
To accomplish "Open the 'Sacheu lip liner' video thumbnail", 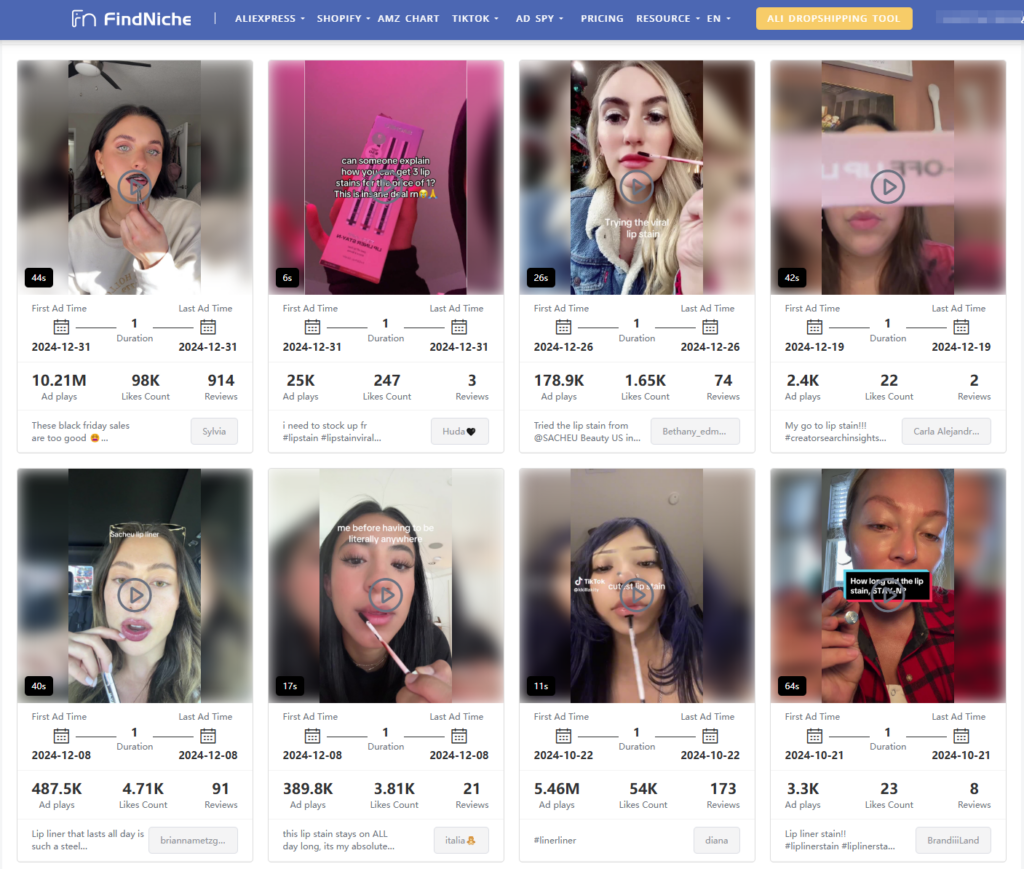I will [x=134, y=594].
